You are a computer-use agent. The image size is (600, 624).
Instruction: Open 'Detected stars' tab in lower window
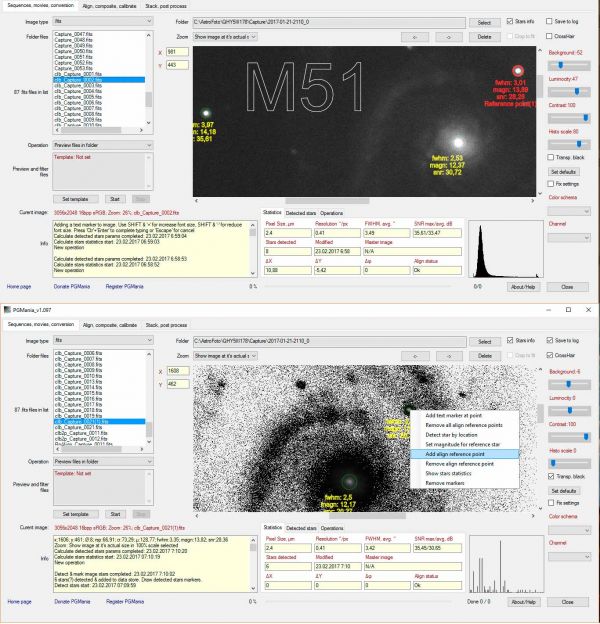[x=301, y=528]
